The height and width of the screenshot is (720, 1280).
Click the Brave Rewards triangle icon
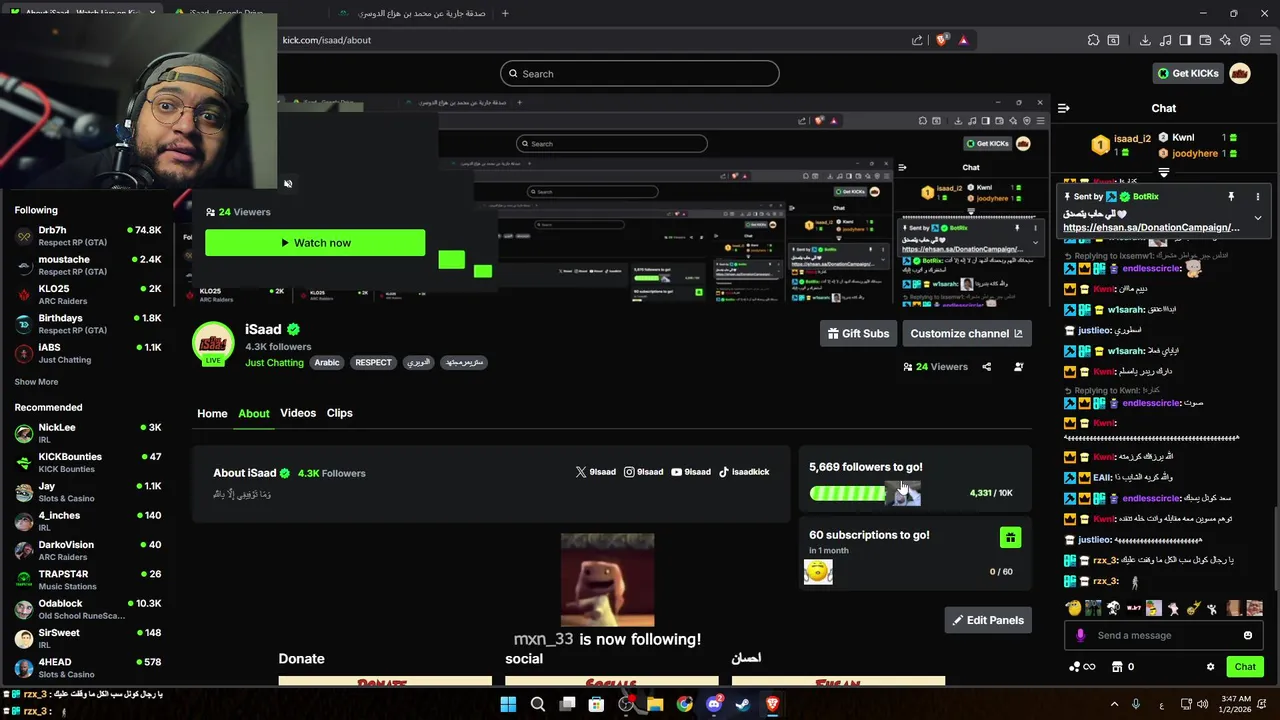point(963,40)
